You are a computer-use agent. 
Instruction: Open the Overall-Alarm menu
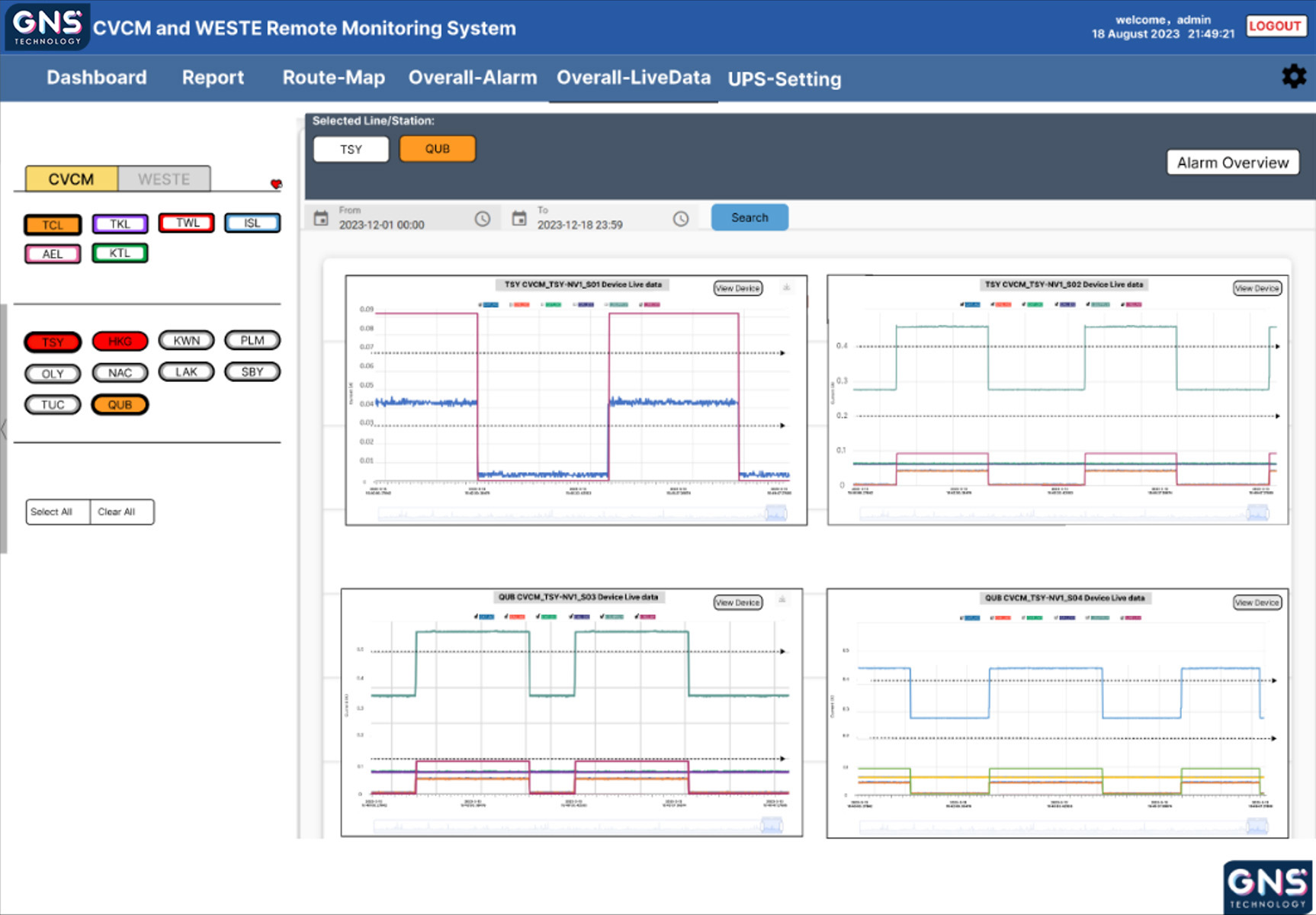(x=472, y=78)
